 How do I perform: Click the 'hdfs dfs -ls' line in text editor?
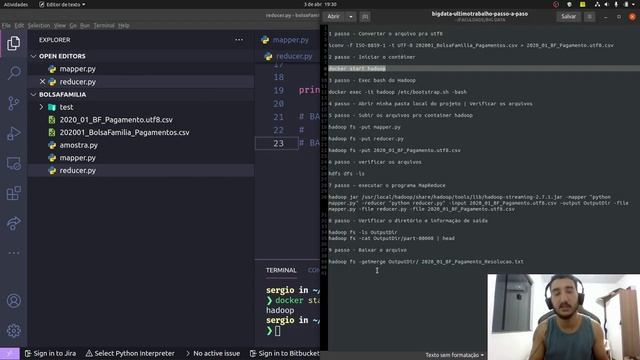pos(347,173)
